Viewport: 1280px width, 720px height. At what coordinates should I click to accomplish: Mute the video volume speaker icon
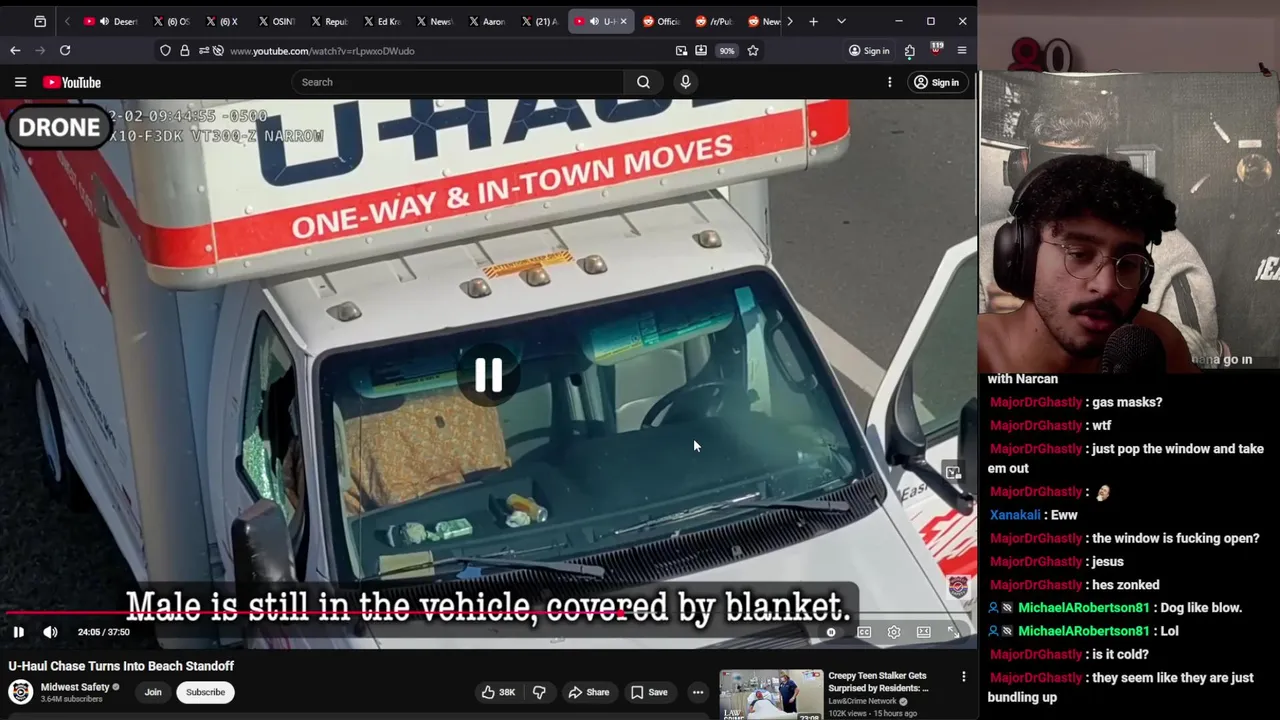pyautogui.click(x=50, y=632)
